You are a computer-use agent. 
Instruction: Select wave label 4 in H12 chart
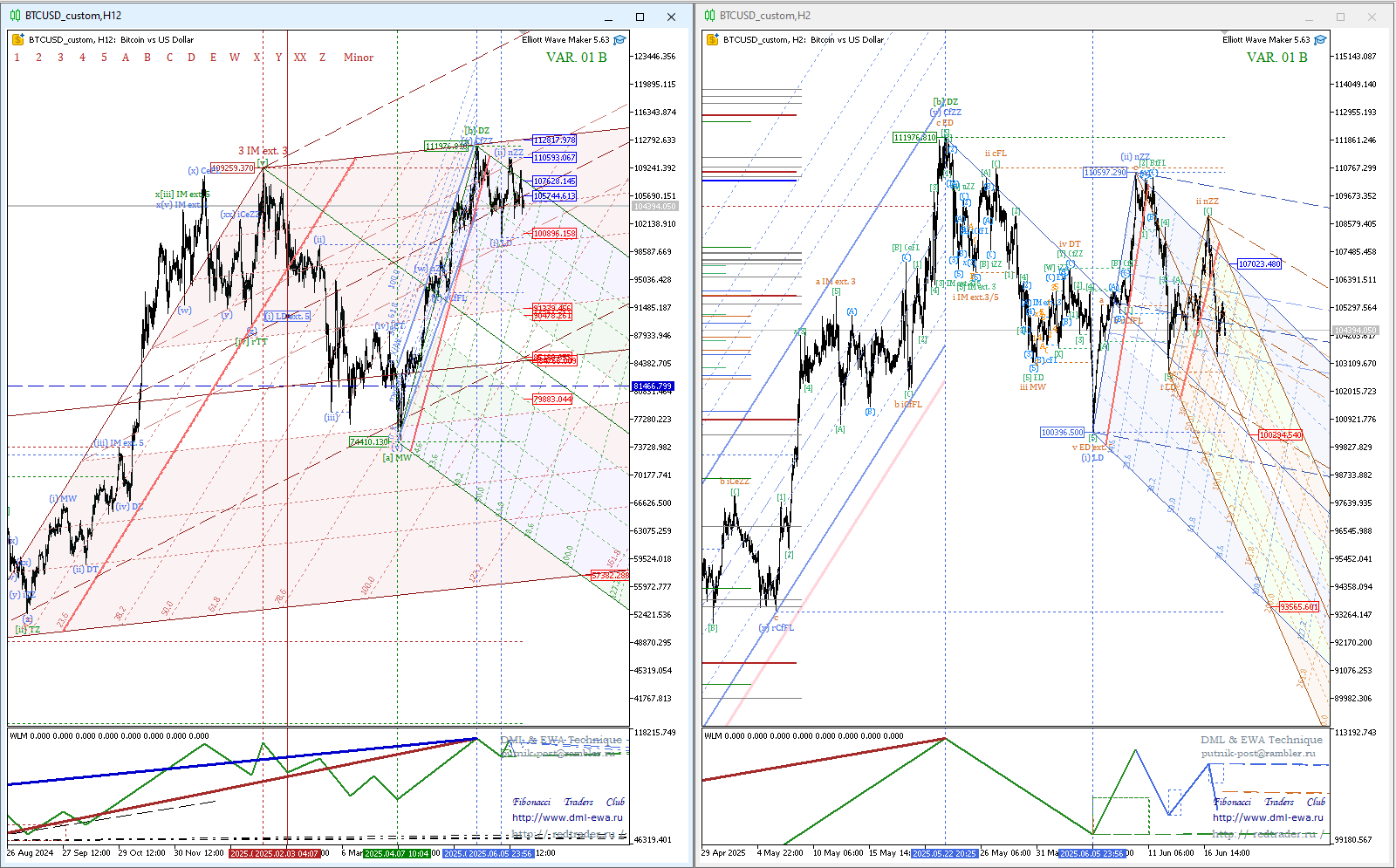click(82, 58)
